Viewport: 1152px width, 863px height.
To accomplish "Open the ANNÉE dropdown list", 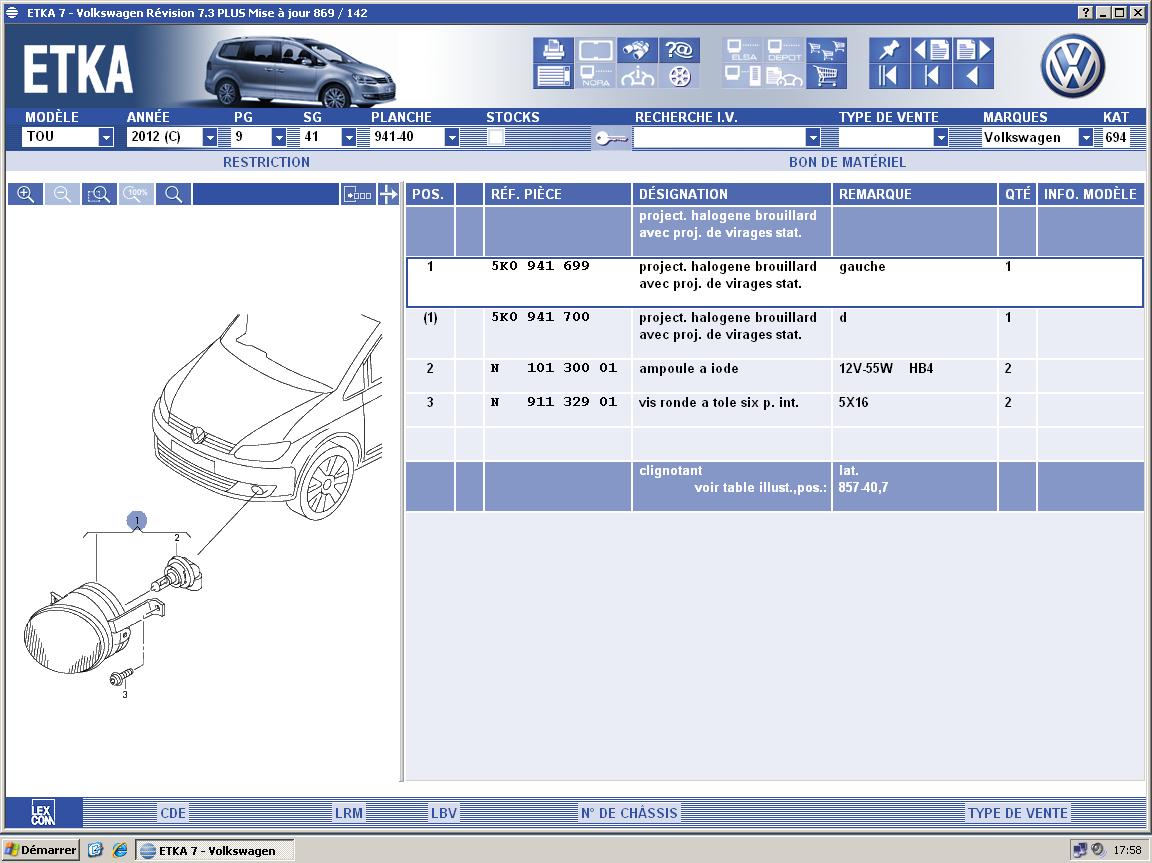I will point(210,138).
